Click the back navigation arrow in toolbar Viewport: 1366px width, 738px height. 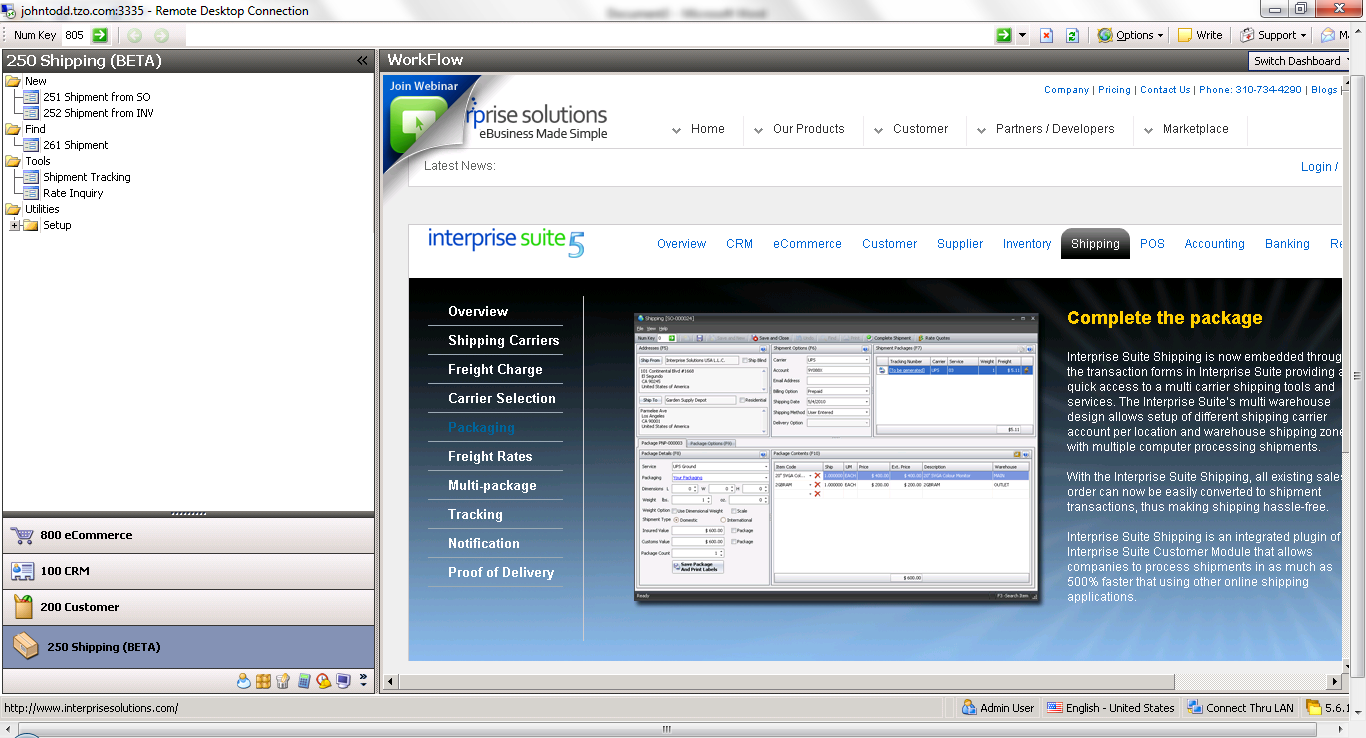(135, 35)
